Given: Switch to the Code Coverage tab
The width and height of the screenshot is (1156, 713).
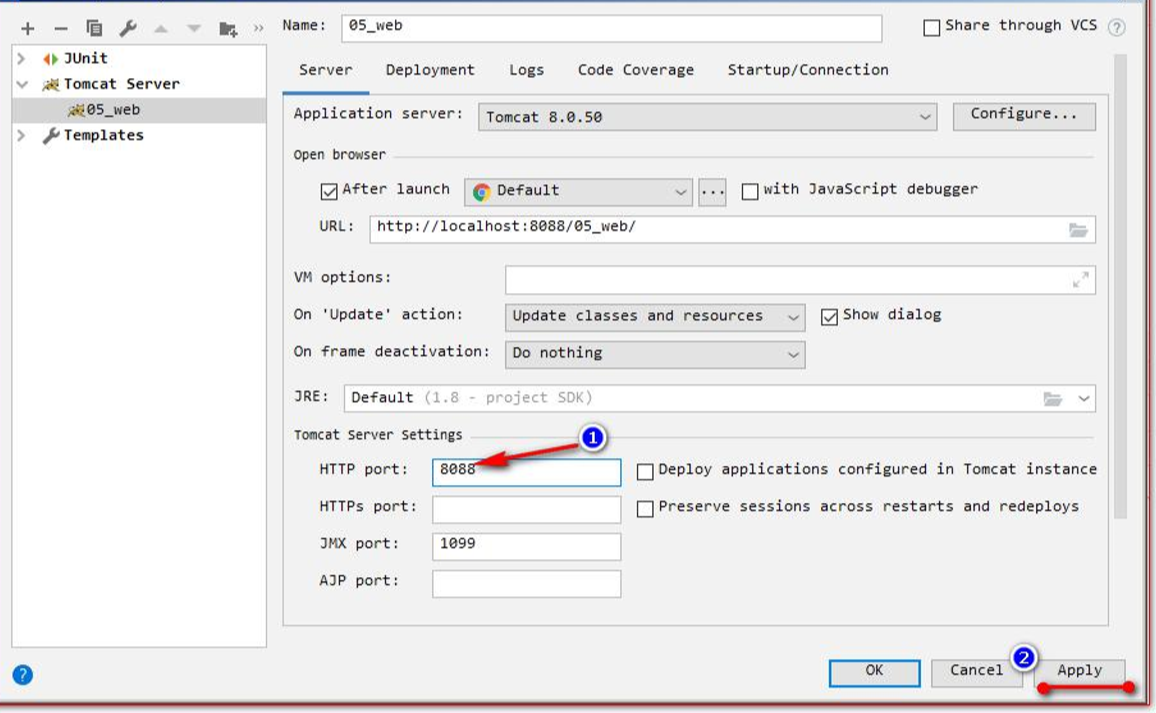Looking at the screenshot, I should click(x=636, y=70).
